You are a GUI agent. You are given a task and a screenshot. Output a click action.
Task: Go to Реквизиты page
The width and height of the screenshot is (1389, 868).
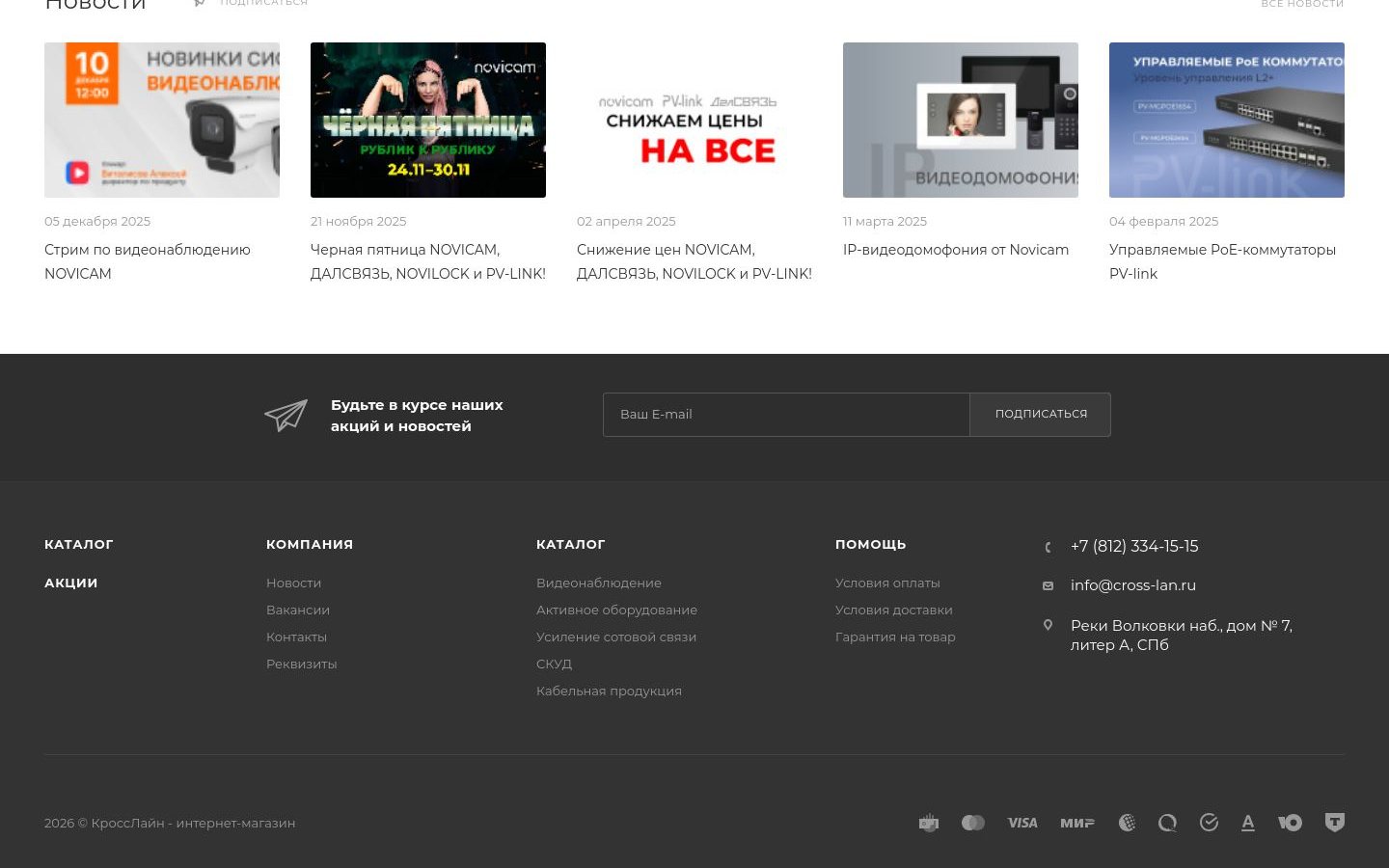point(302,664)
